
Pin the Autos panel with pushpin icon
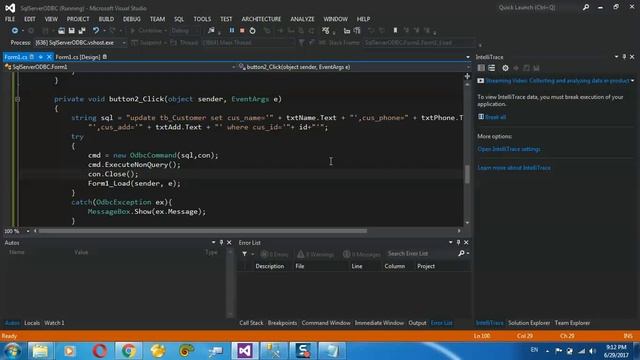coord(221,242)
